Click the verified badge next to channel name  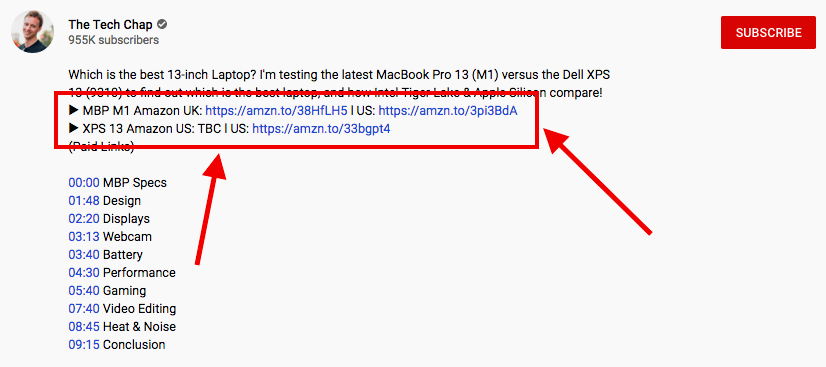tap(163, 24)
